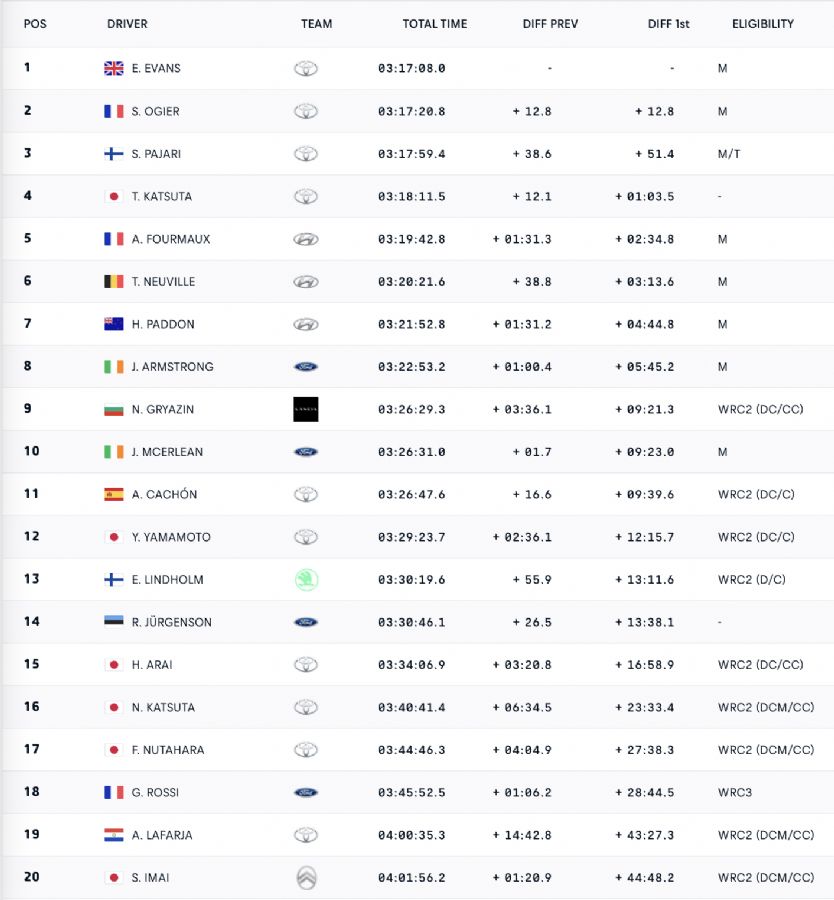The image size is (834, 900).
Task: Click the UK flag beside E. Evans
Action: (114, 68)
